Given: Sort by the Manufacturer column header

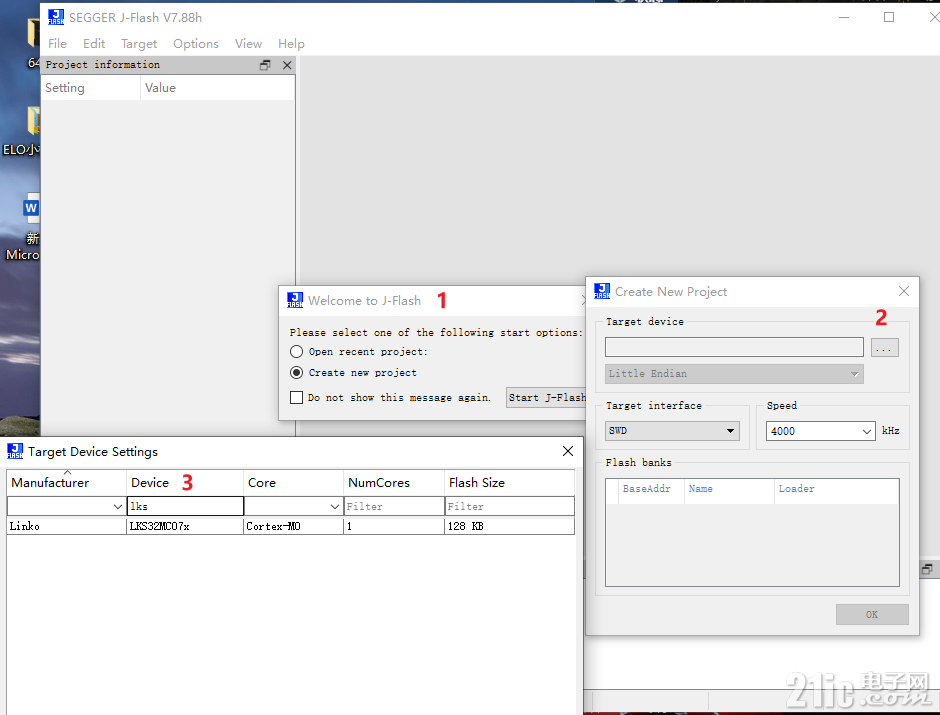Looking at the screenshot, I should coord(67,482).
